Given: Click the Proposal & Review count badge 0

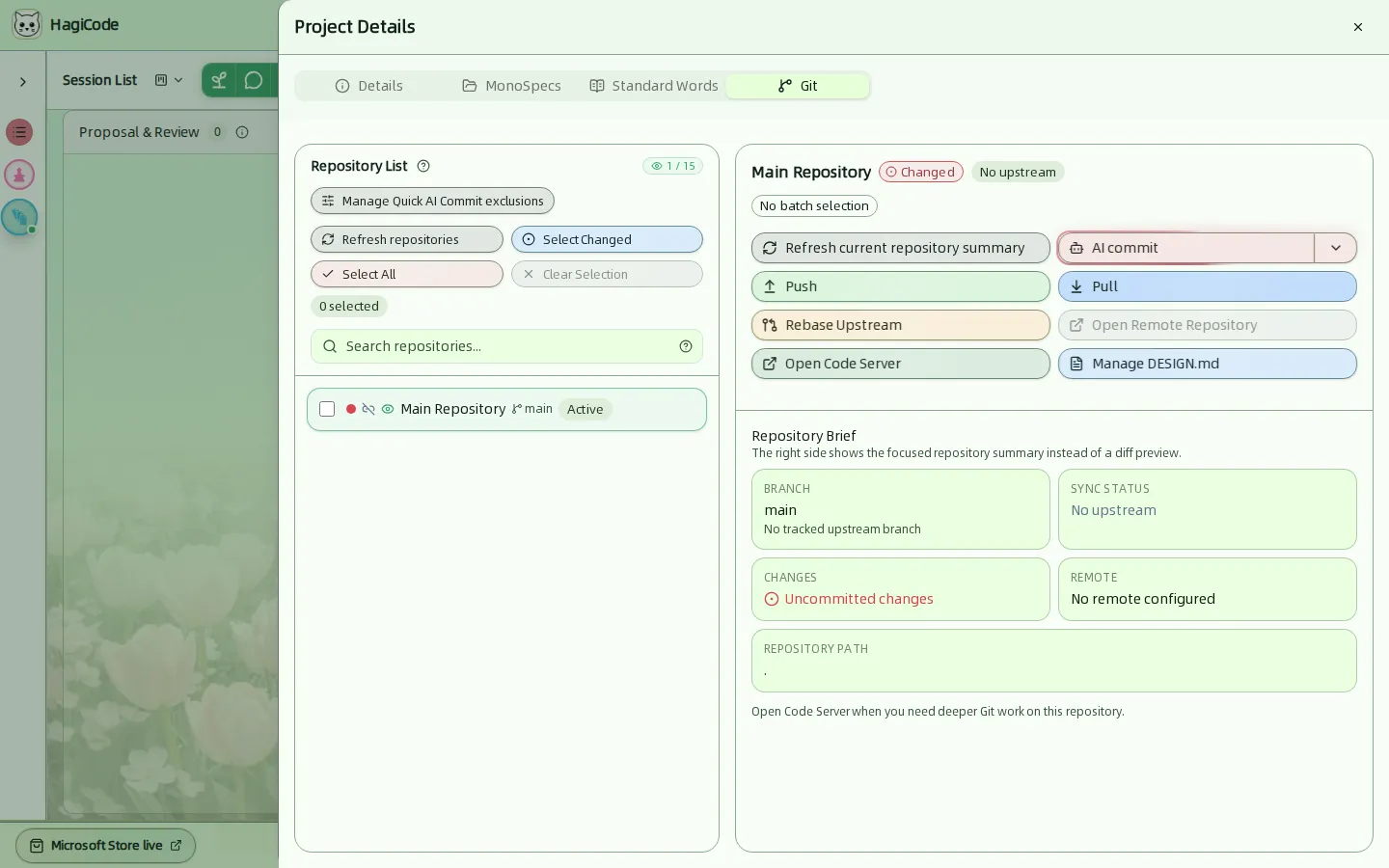Looking at the screenshot, I should [x=217, y=132].
